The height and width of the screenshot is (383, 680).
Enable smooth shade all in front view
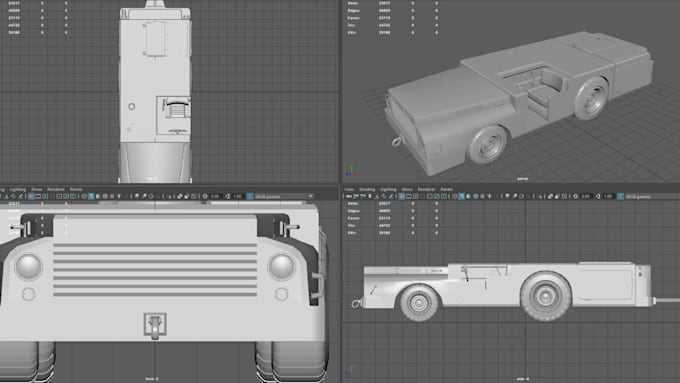click(91, 196)
